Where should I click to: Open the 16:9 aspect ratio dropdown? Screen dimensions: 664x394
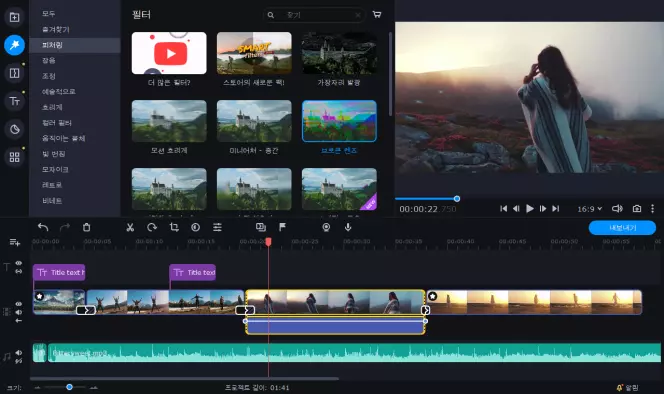(589, 209)
